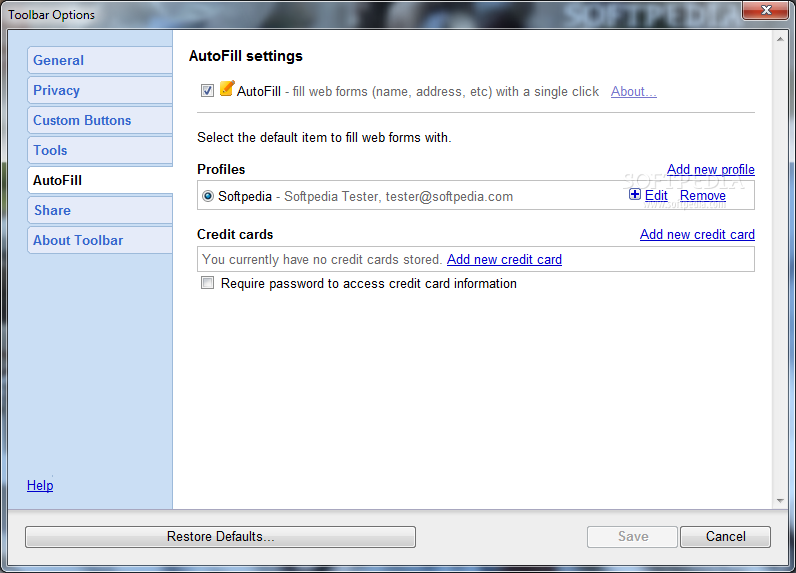Select the Softpedia profile radio button

pyautogui.click(x=208, y=196)
